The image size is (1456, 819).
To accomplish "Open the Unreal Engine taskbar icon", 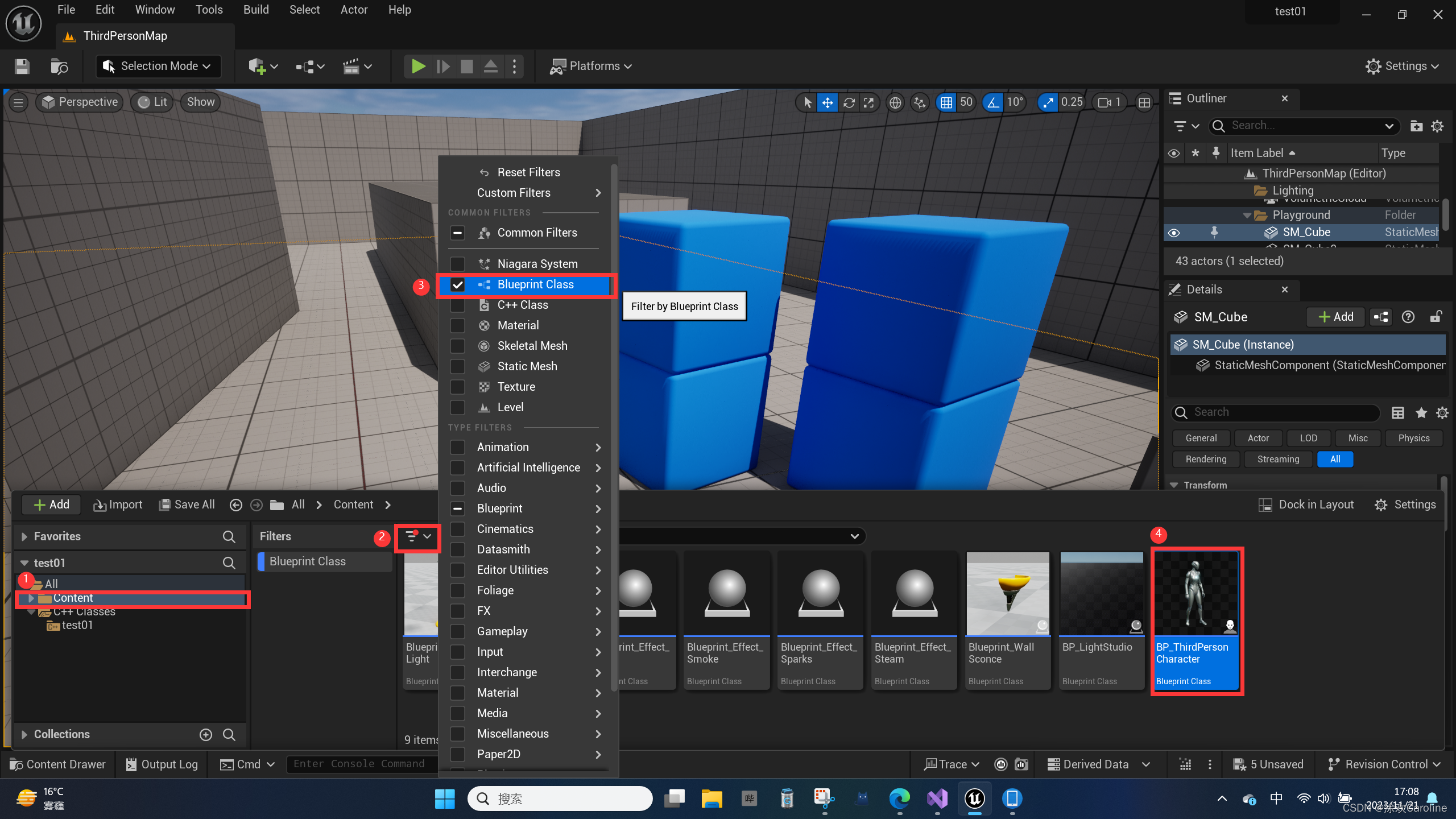I will pyautogui.click(x=974, y=799).
